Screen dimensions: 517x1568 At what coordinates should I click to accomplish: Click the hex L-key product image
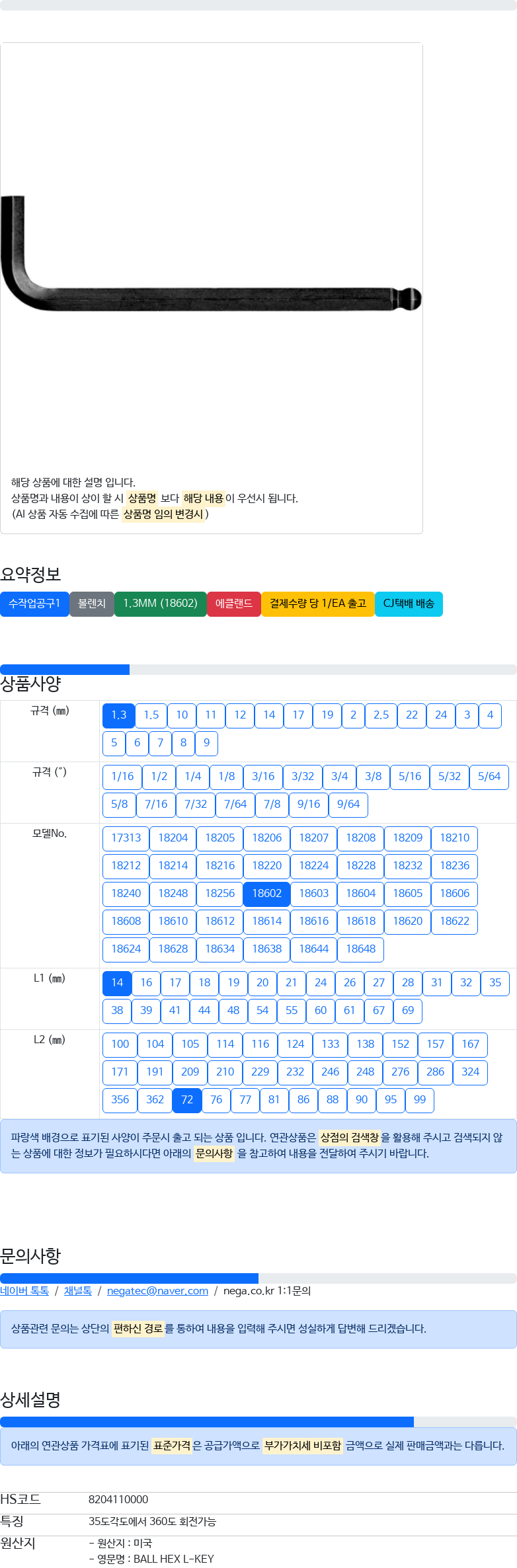(210, 253)
